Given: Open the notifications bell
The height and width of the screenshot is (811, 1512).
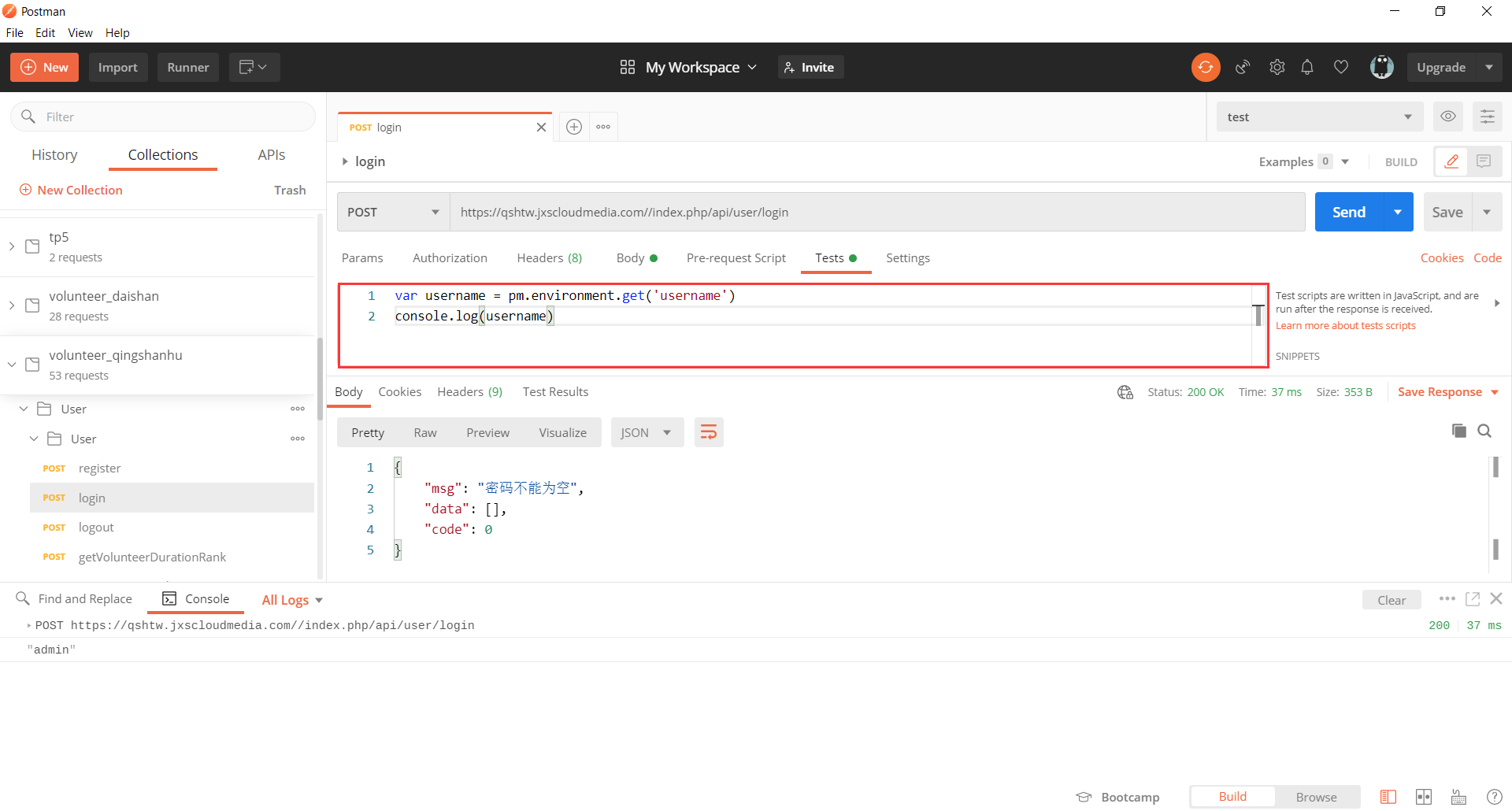Looking at the screenshot, I should click(1307, 67).
